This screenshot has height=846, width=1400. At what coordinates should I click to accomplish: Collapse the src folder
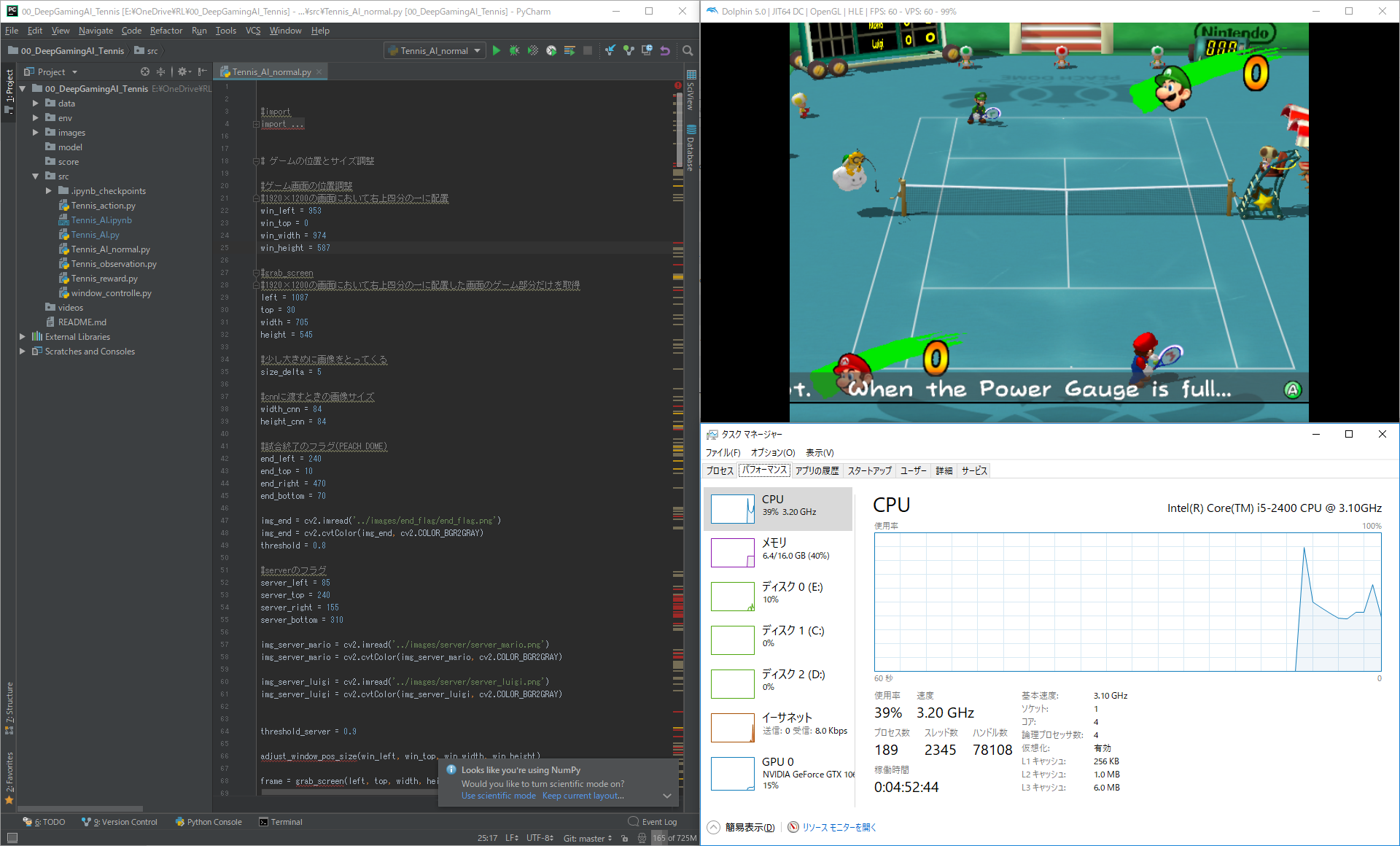click(x=35, y=176)
